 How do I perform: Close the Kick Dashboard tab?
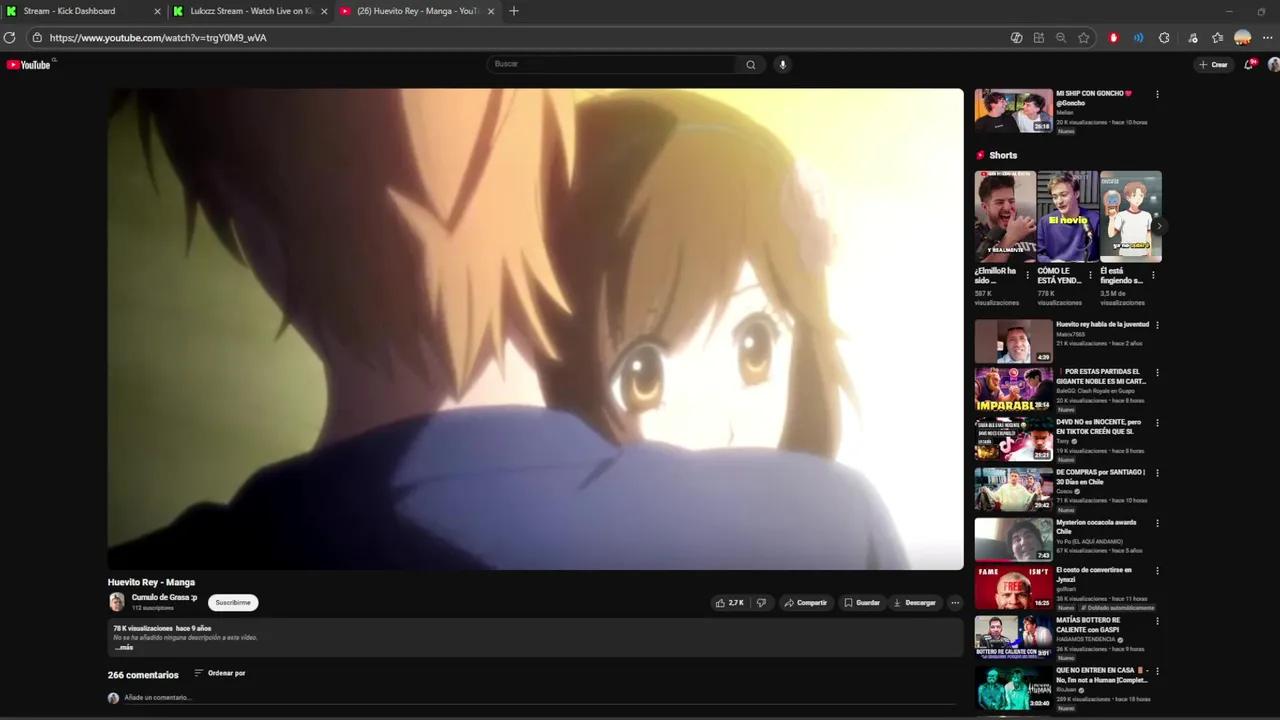pos(157,11)
